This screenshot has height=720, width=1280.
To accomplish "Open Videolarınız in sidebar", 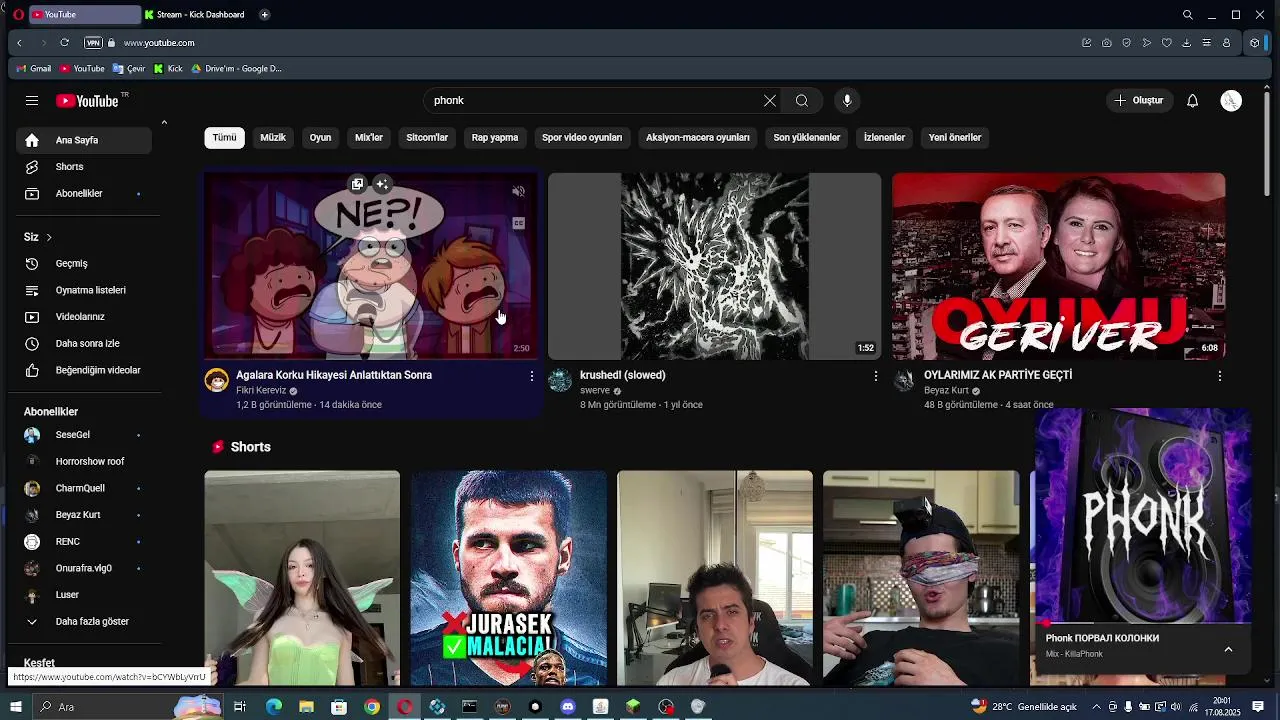I will tap(84, 317).
